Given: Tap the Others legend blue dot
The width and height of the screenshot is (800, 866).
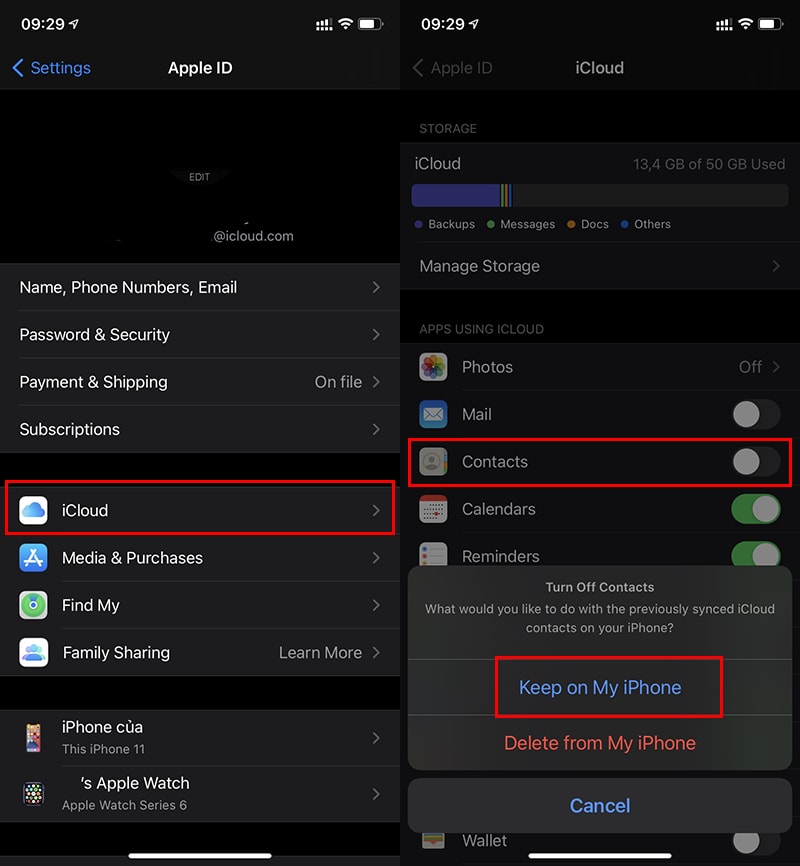Looking at the screenshot, I should tap(624, 224).
